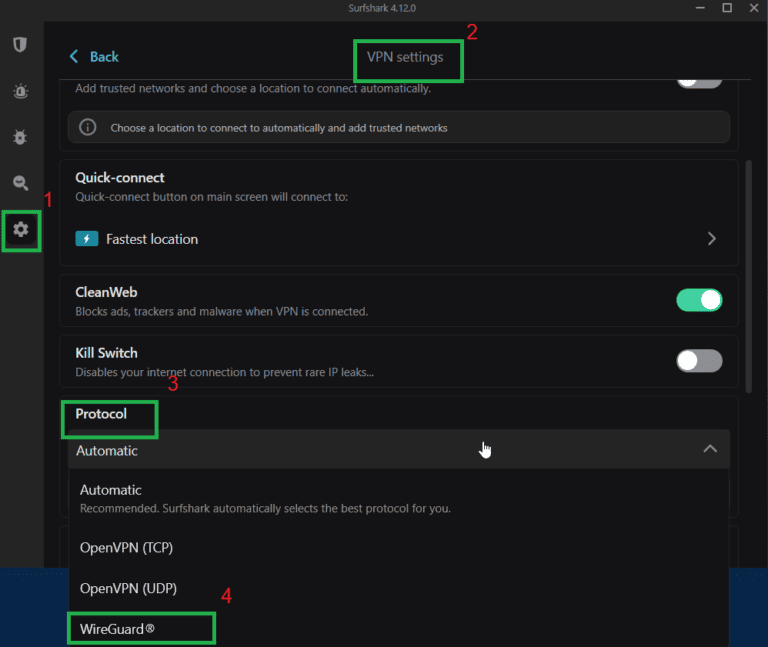Disable the CleanWeb toggle

click(x=699, y=300)
